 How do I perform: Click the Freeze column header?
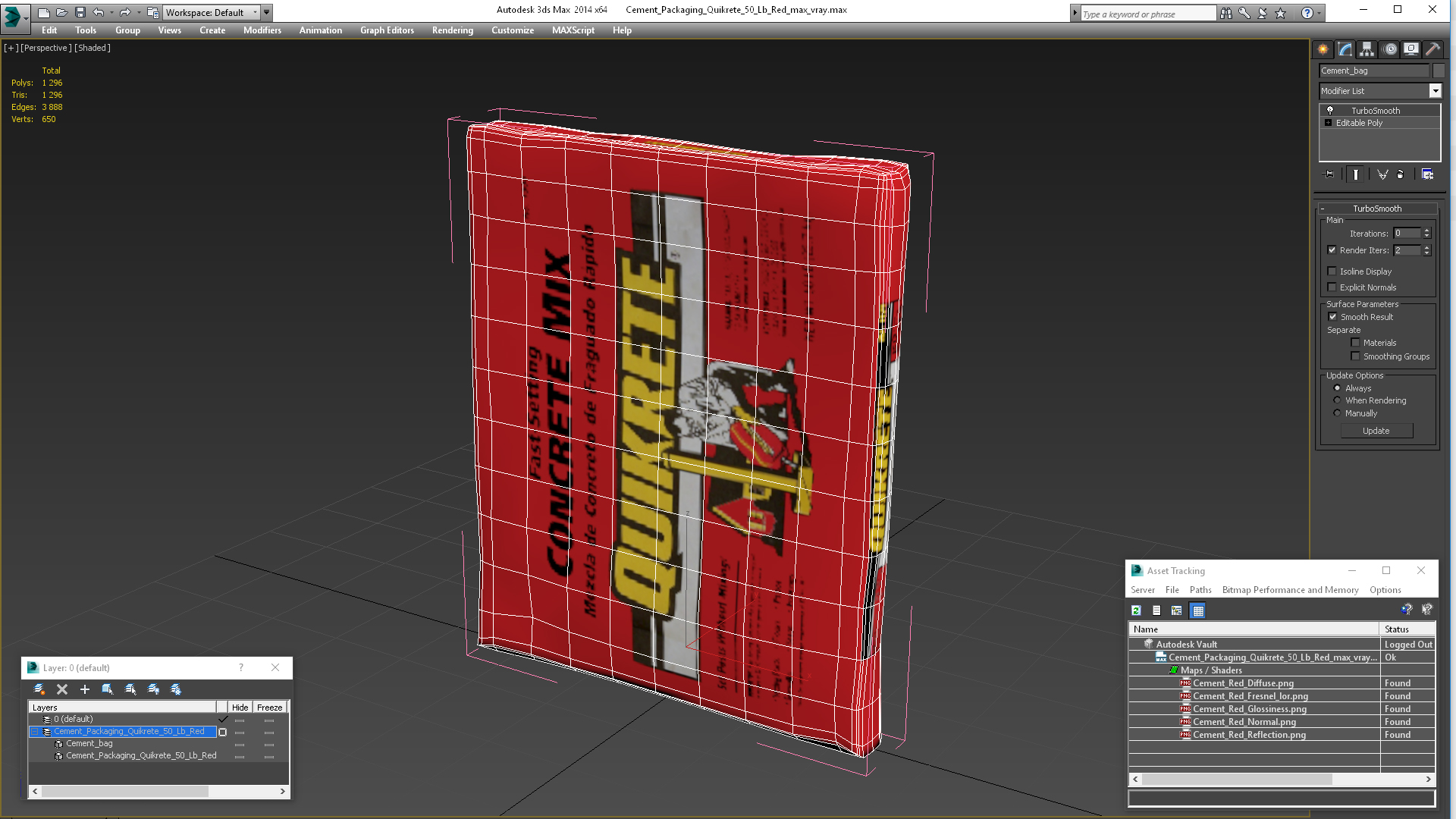click(x=269, y=707)
